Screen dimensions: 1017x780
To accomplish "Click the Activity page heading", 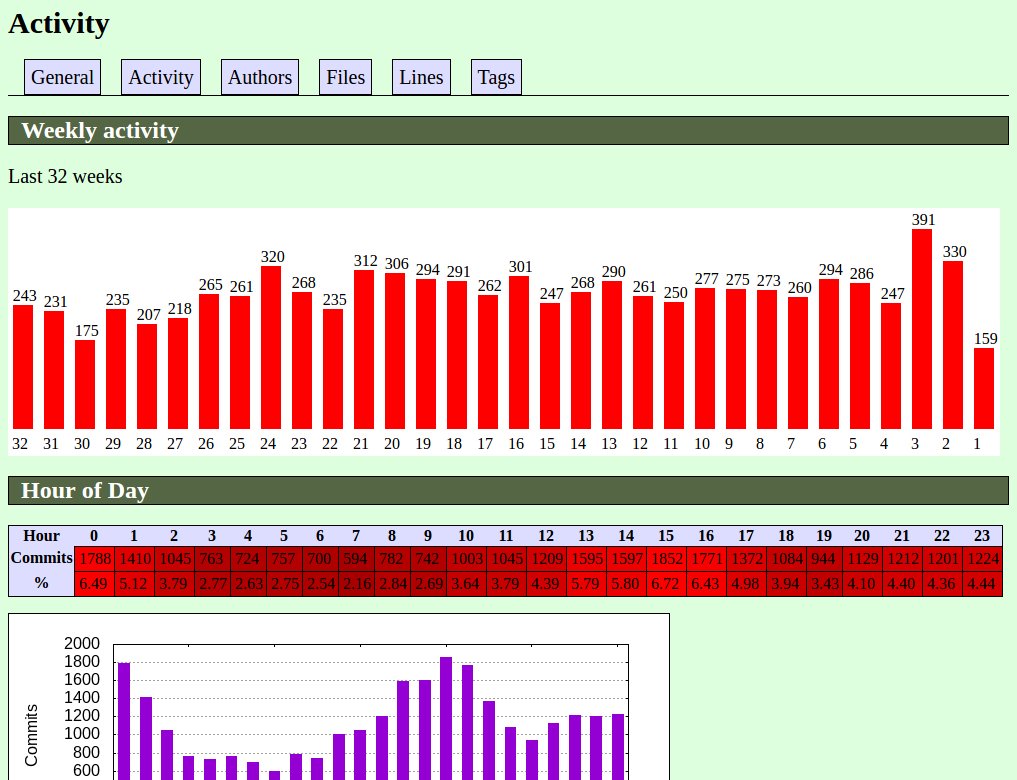I will coord(58,24).
